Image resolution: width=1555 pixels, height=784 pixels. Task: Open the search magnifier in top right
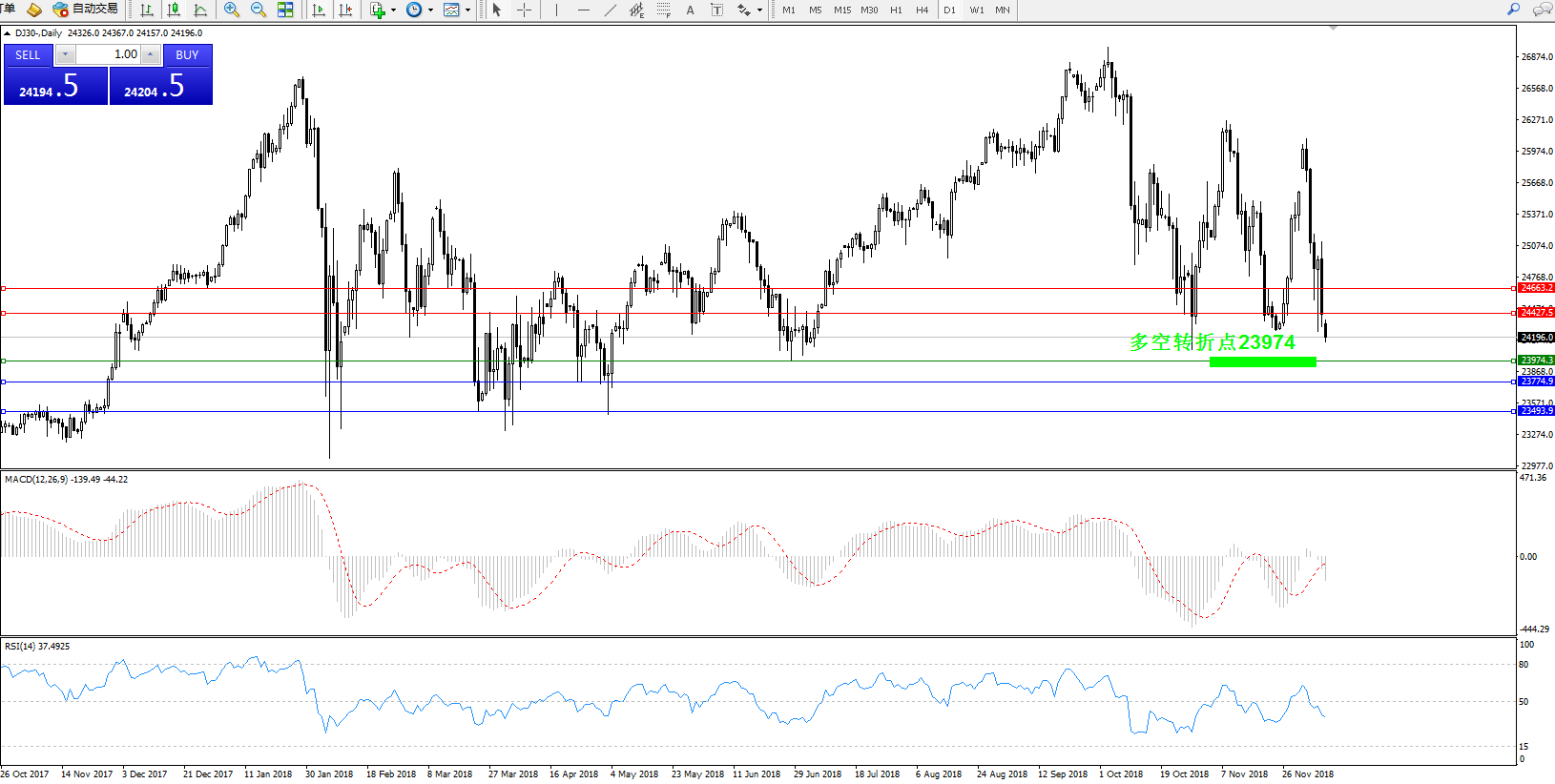1513,10
